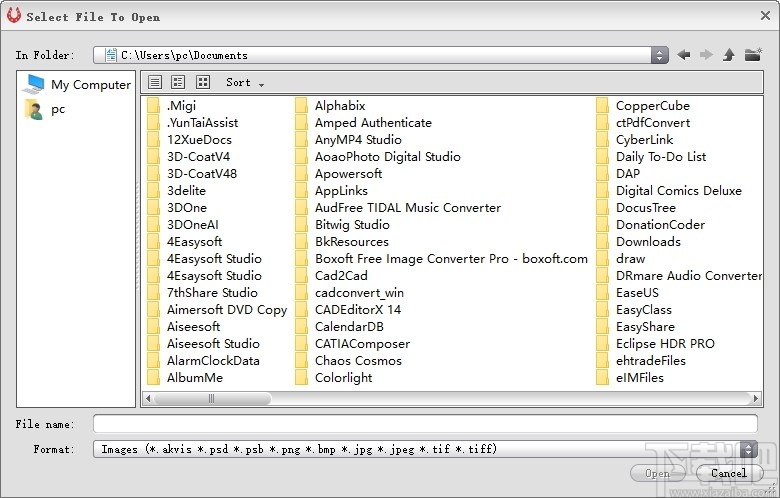780x498 pixels.
Task: Select the Daily To-Do List folder
Action: (651, 157)
